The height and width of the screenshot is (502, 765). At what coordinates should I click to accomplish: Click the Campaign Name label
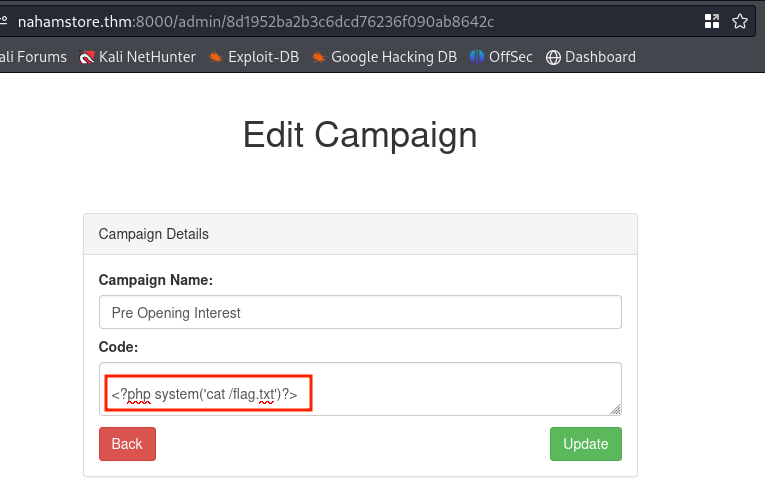point(156,280)
